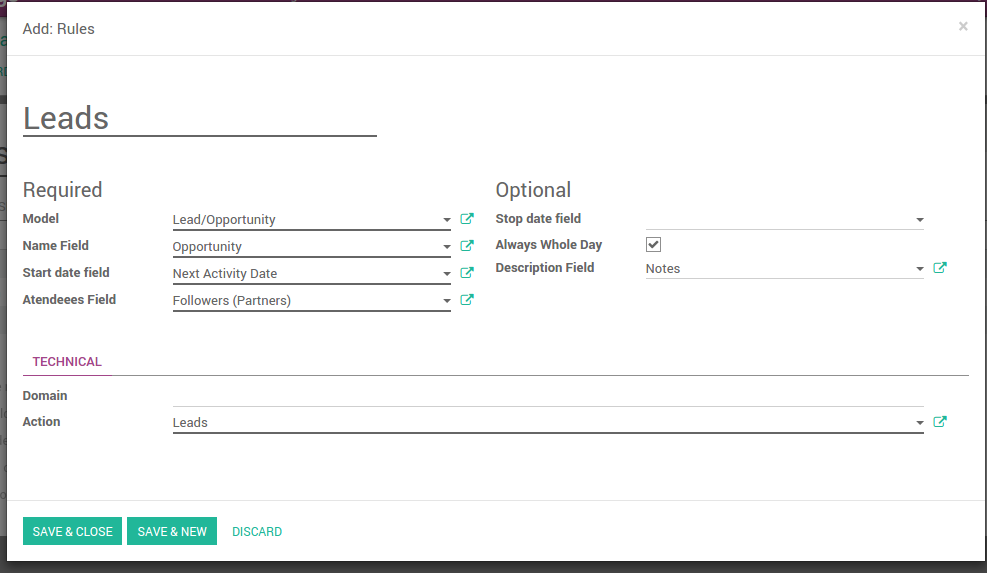
Task: Click the Save & Close button
Action: pyautogui.click(x=72, y=532)
